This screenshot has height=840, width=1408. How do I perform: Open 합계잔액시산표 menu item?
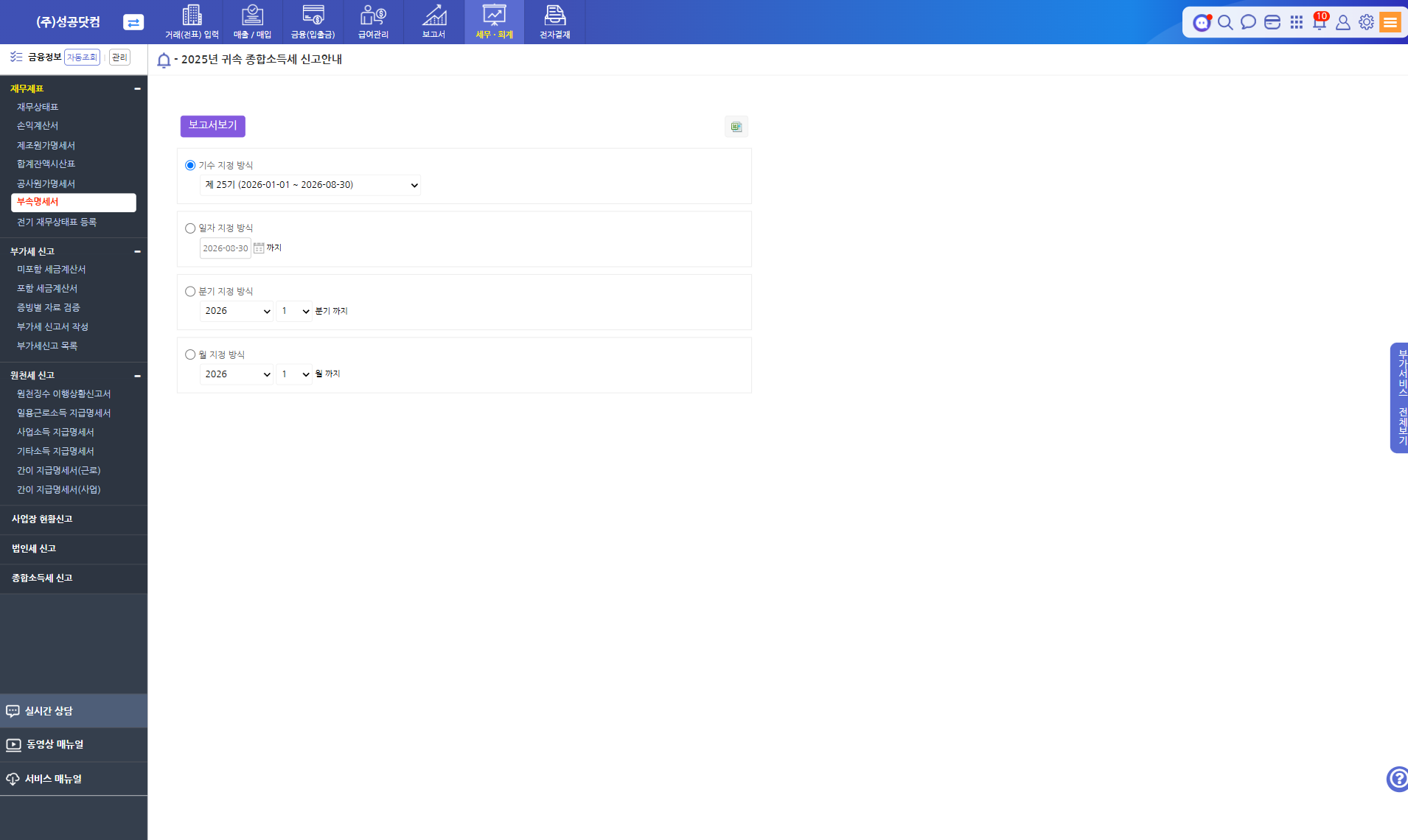46,164
